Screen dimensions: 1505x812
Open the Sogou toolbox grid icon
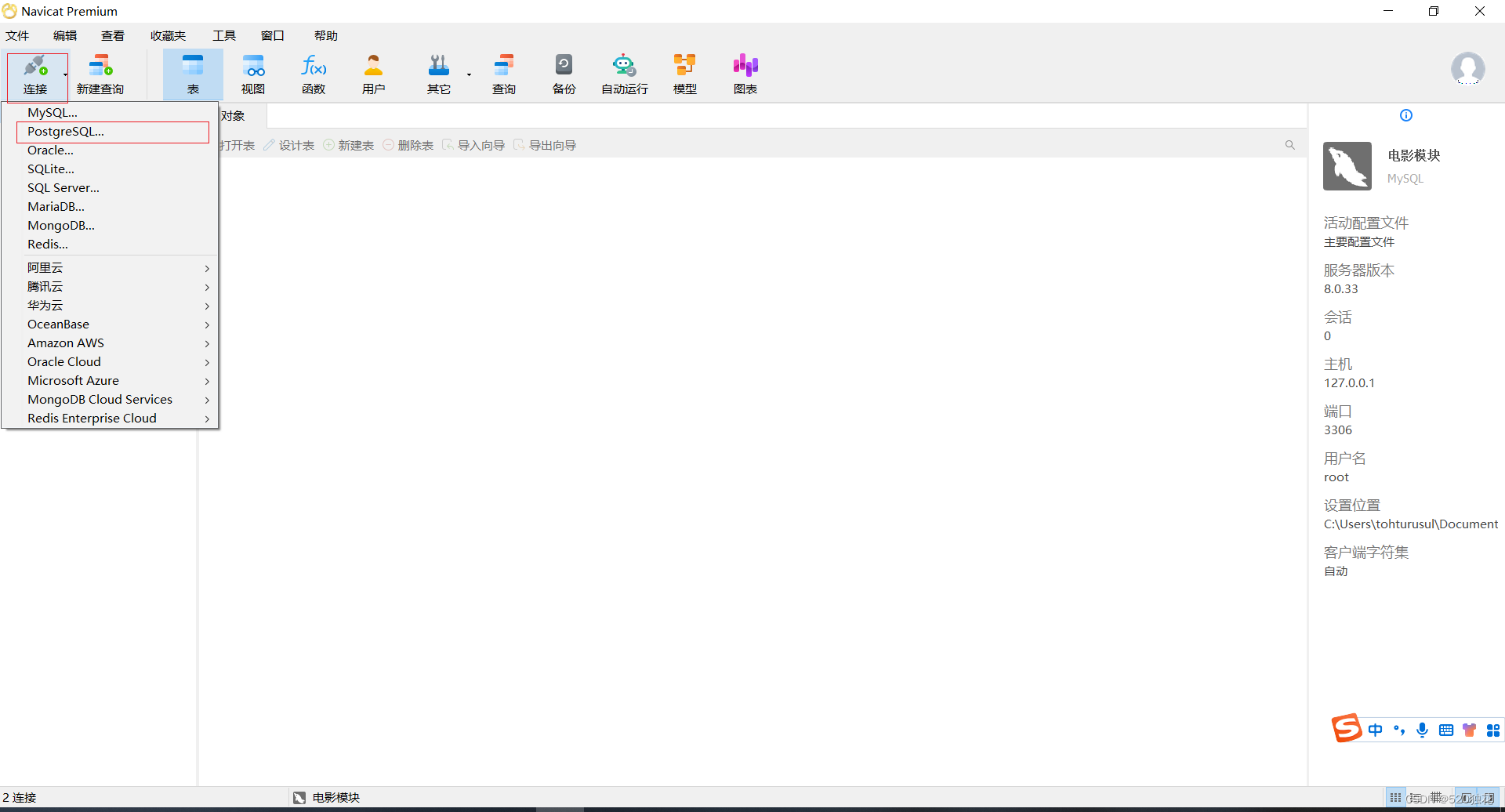(1493, 730)
